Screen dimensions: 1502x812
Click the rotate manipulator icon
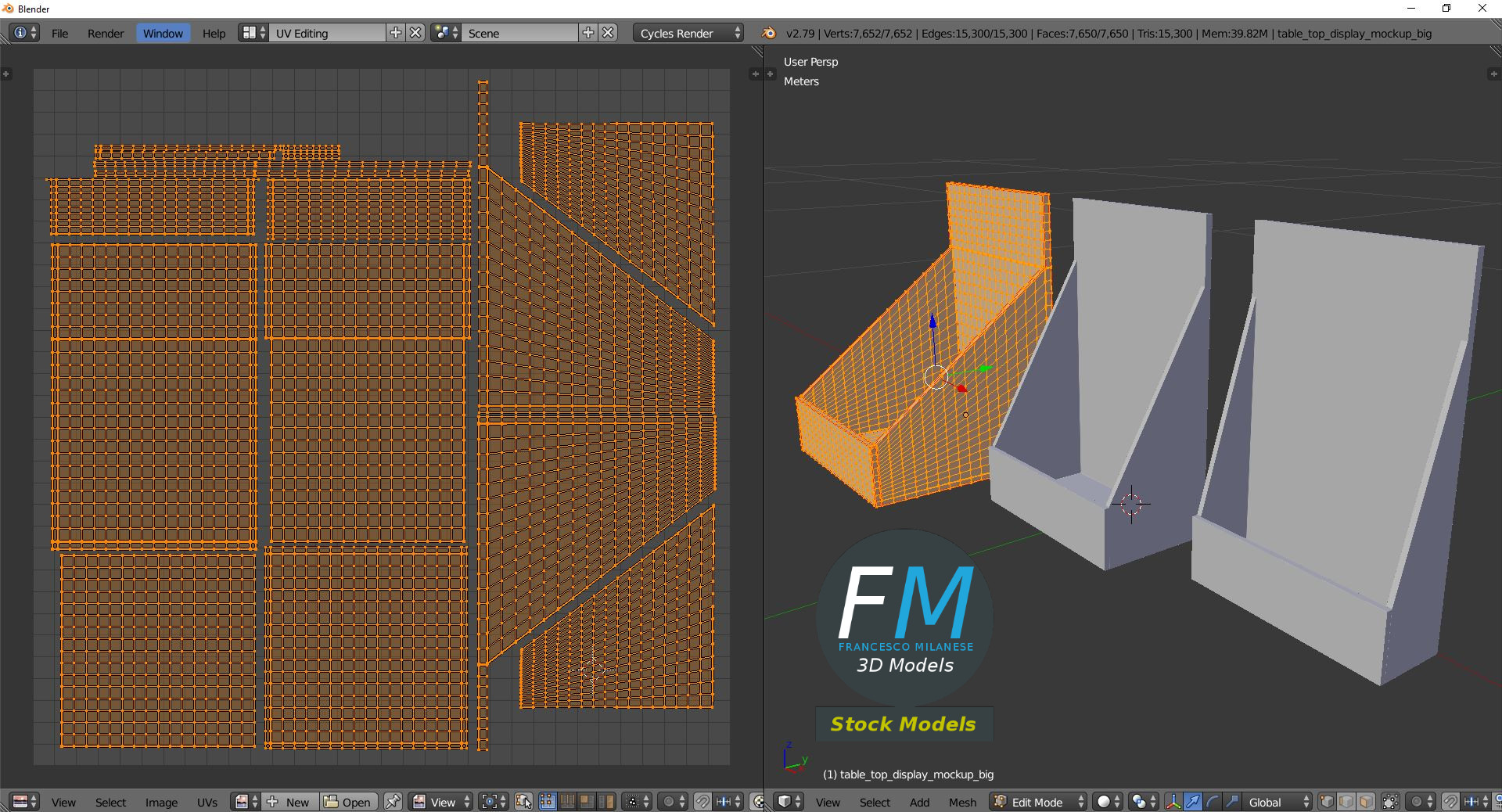[x=1213, y=802]
